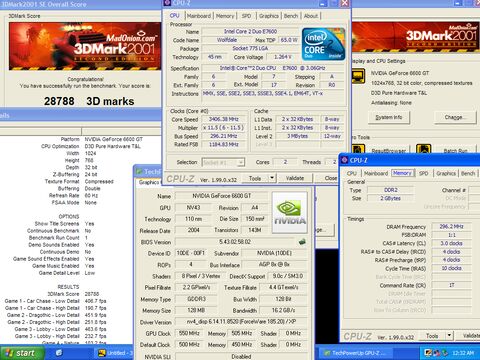Open the About tab in CPU-Z

click(311, 16)
